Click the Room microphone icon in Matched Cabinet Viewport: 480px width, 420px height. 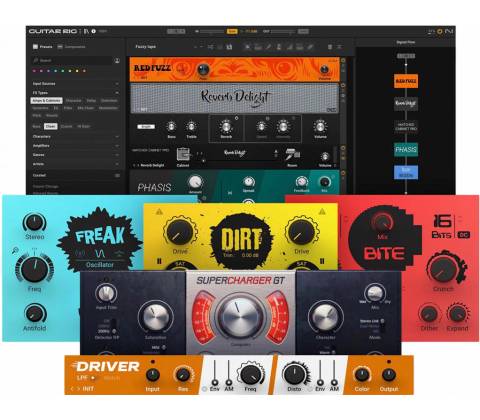pos(292,155)
